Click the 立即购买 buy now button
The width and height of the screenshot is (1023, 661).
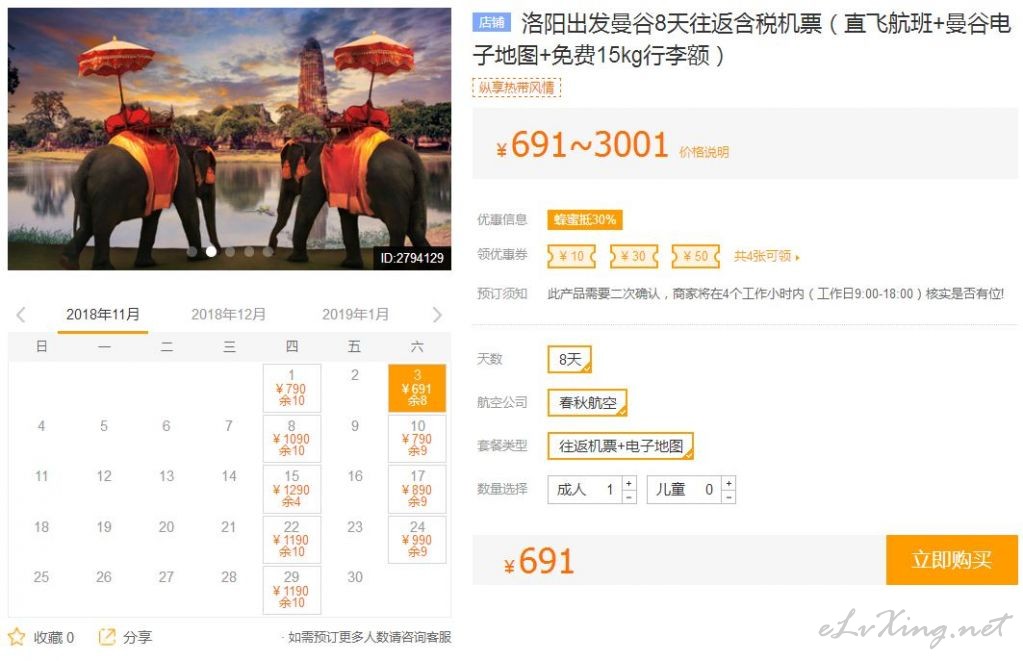[952, 559]
